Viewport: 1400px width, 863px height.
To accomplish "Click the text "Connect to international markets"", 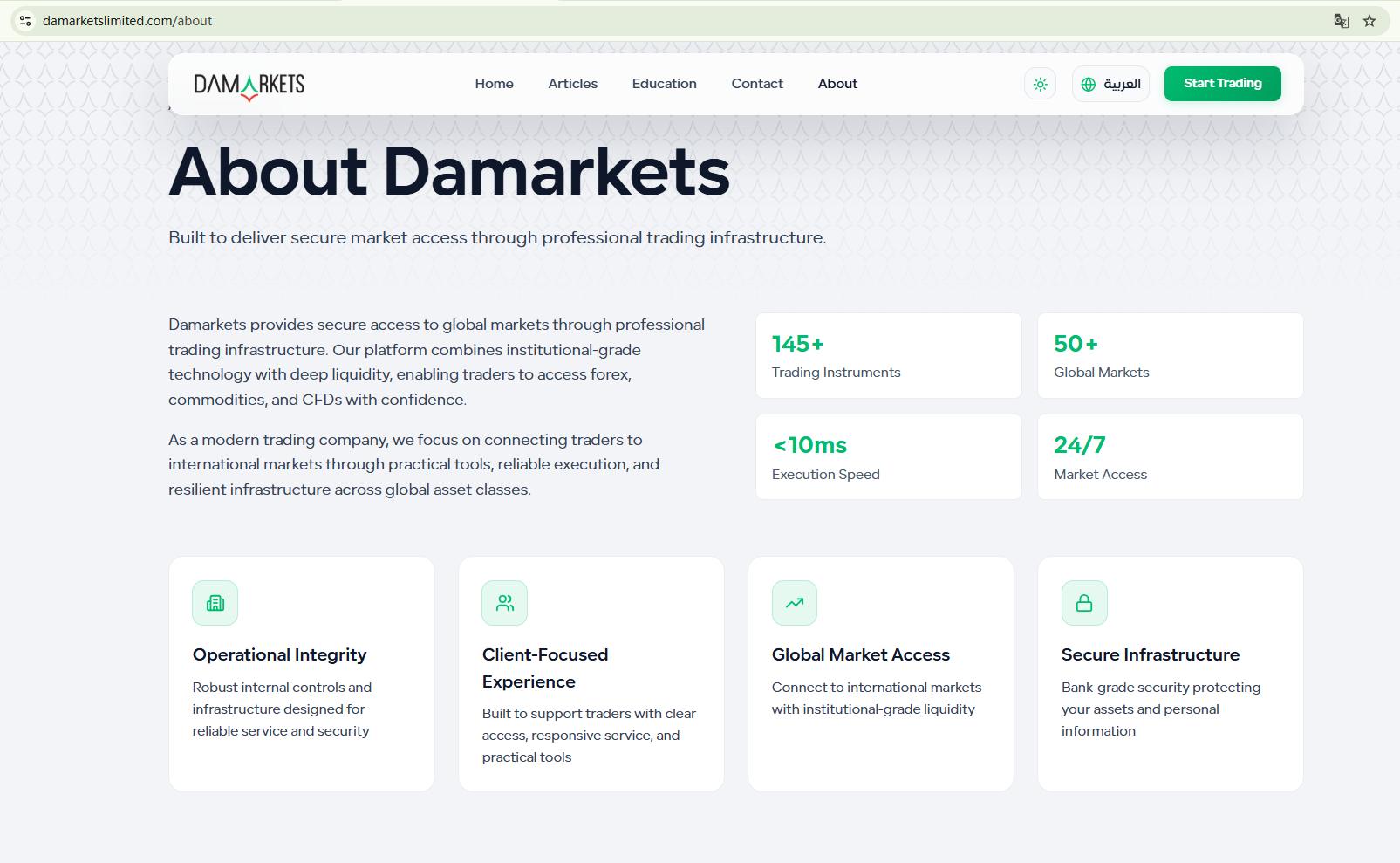I will click(x=877, y=698).
